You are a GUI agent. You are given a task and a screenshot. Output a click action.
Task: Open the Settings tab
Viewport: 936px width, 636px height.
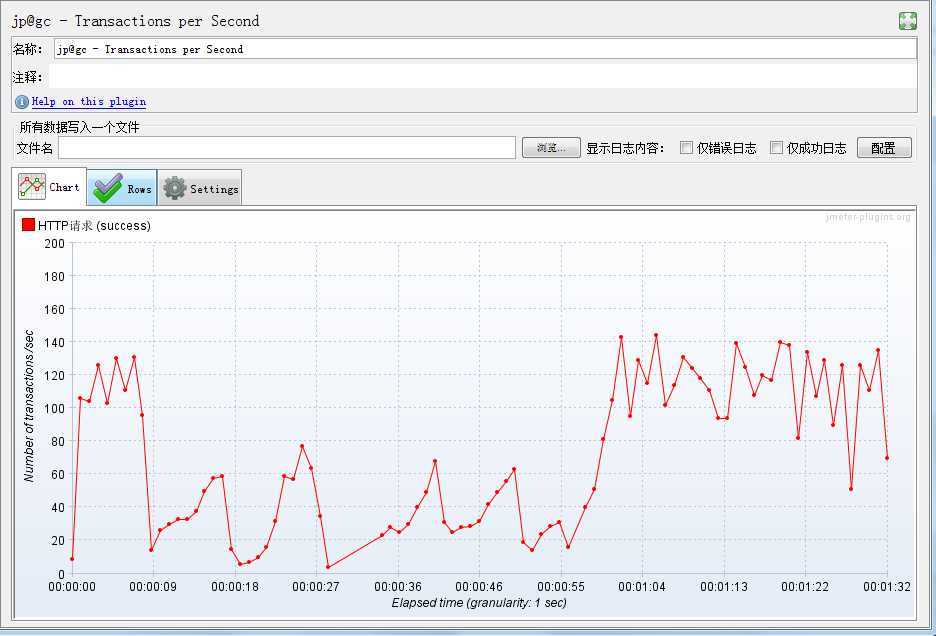(x=200, y=189)
